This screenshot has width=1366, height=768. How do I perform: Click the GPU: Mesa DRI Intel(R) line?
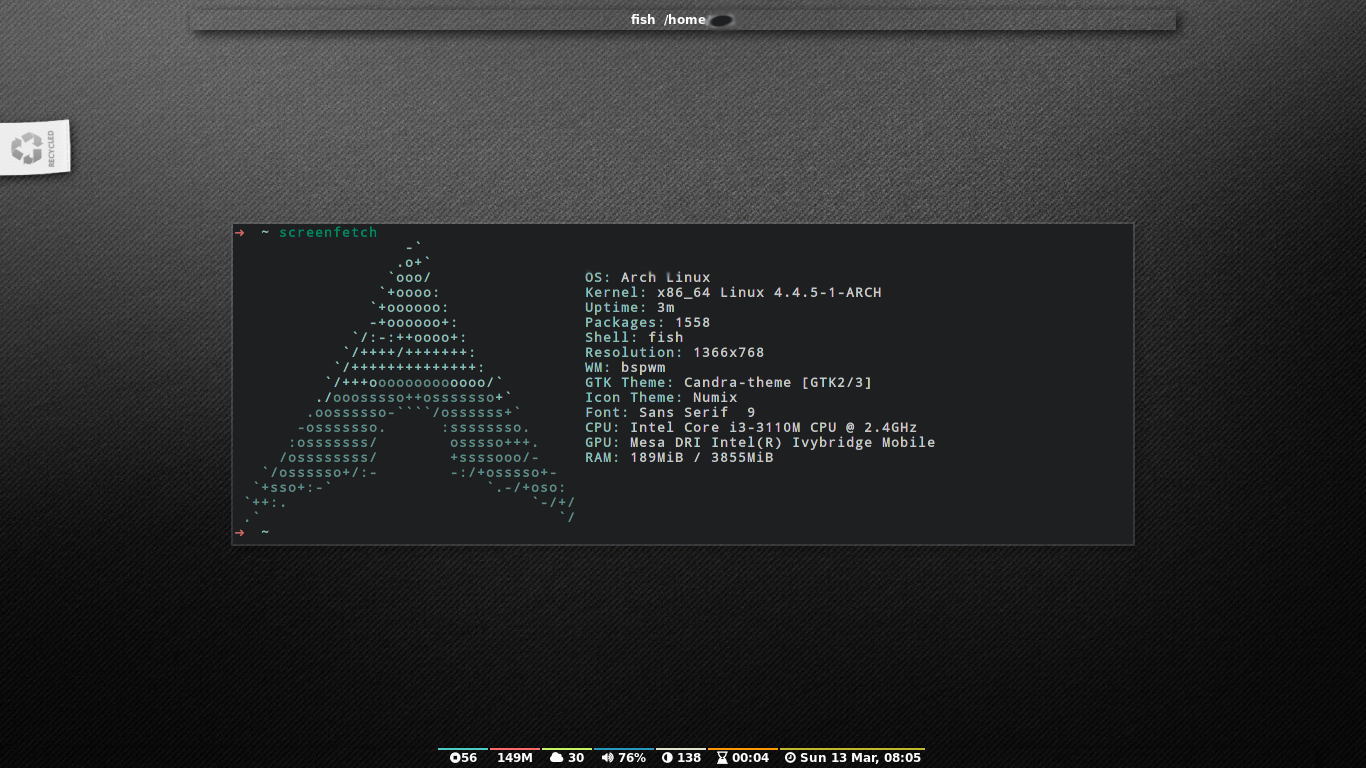(760, 442)
